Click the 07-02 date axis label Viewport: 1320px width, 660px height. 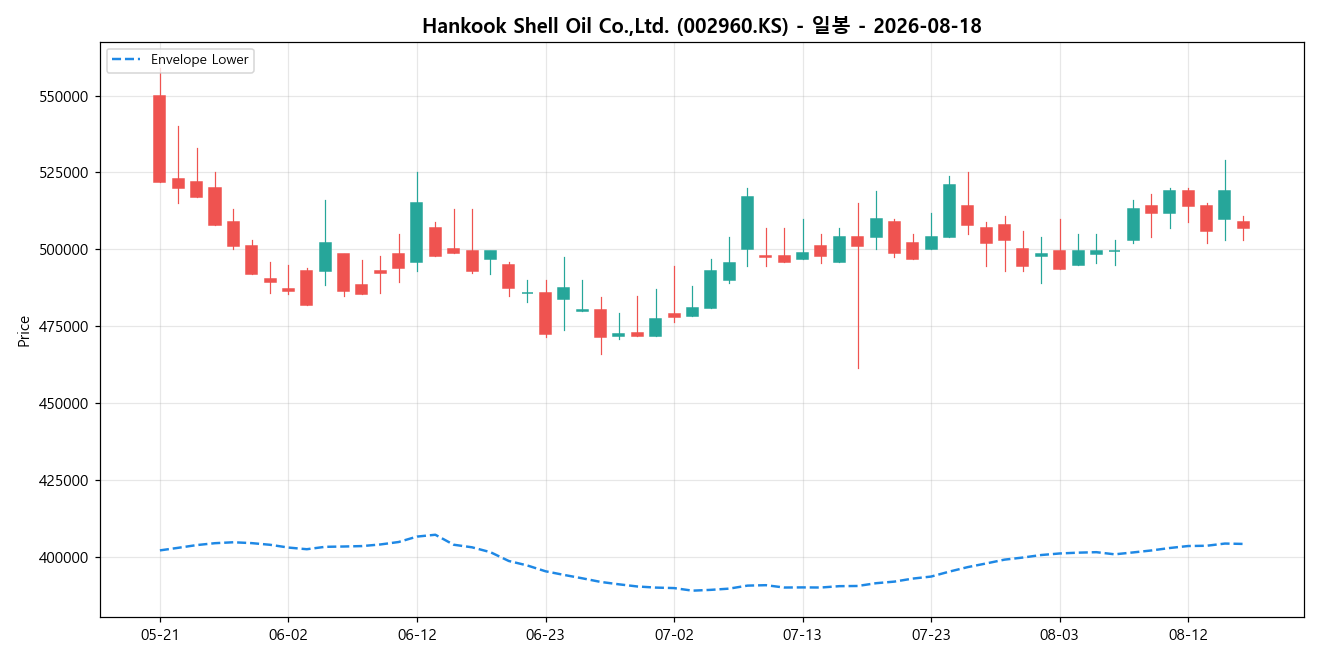tap(674, 635)
